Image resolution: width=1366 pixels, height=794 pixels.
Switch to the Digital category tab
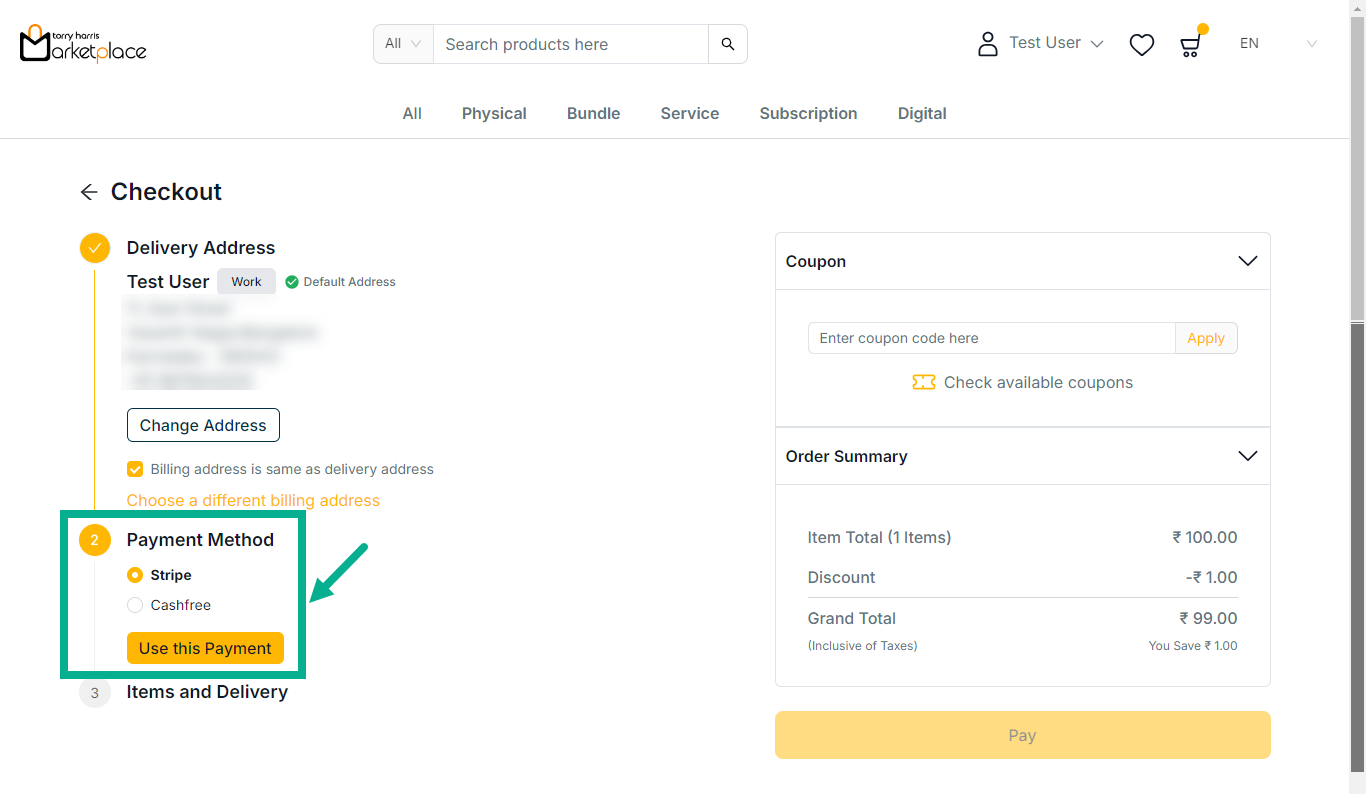pos(922,114)
